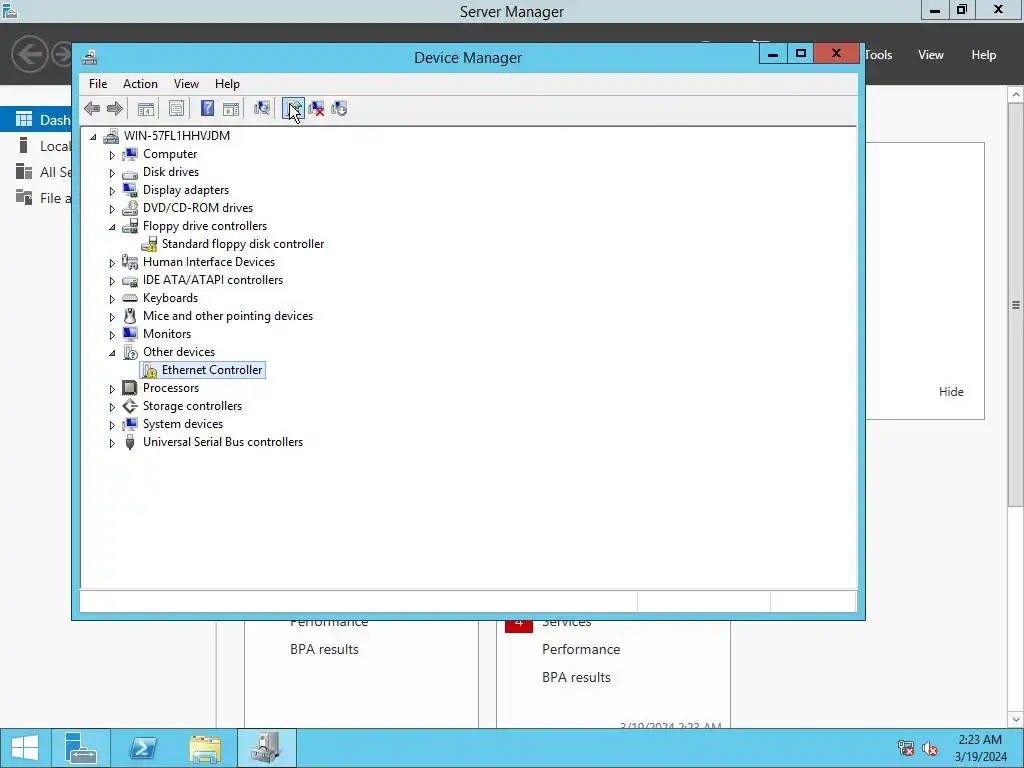This screenshot has height=768, width=1024.
Task: Click the muted volume tray icon
Action: click(930, 748)
